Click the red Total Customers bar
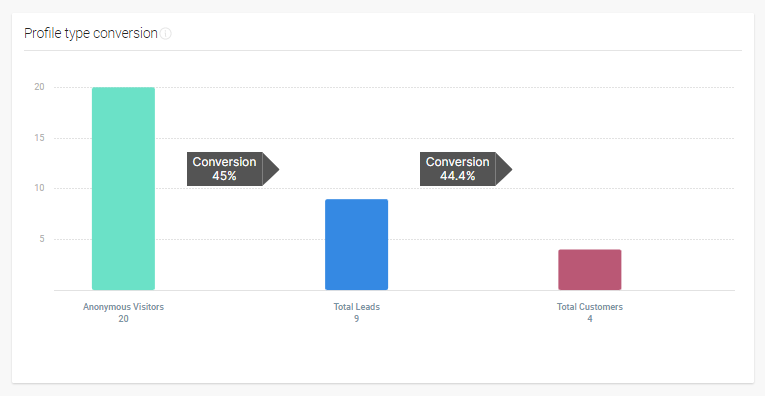Viewport: 765px width, 396px height. [590, 270]
